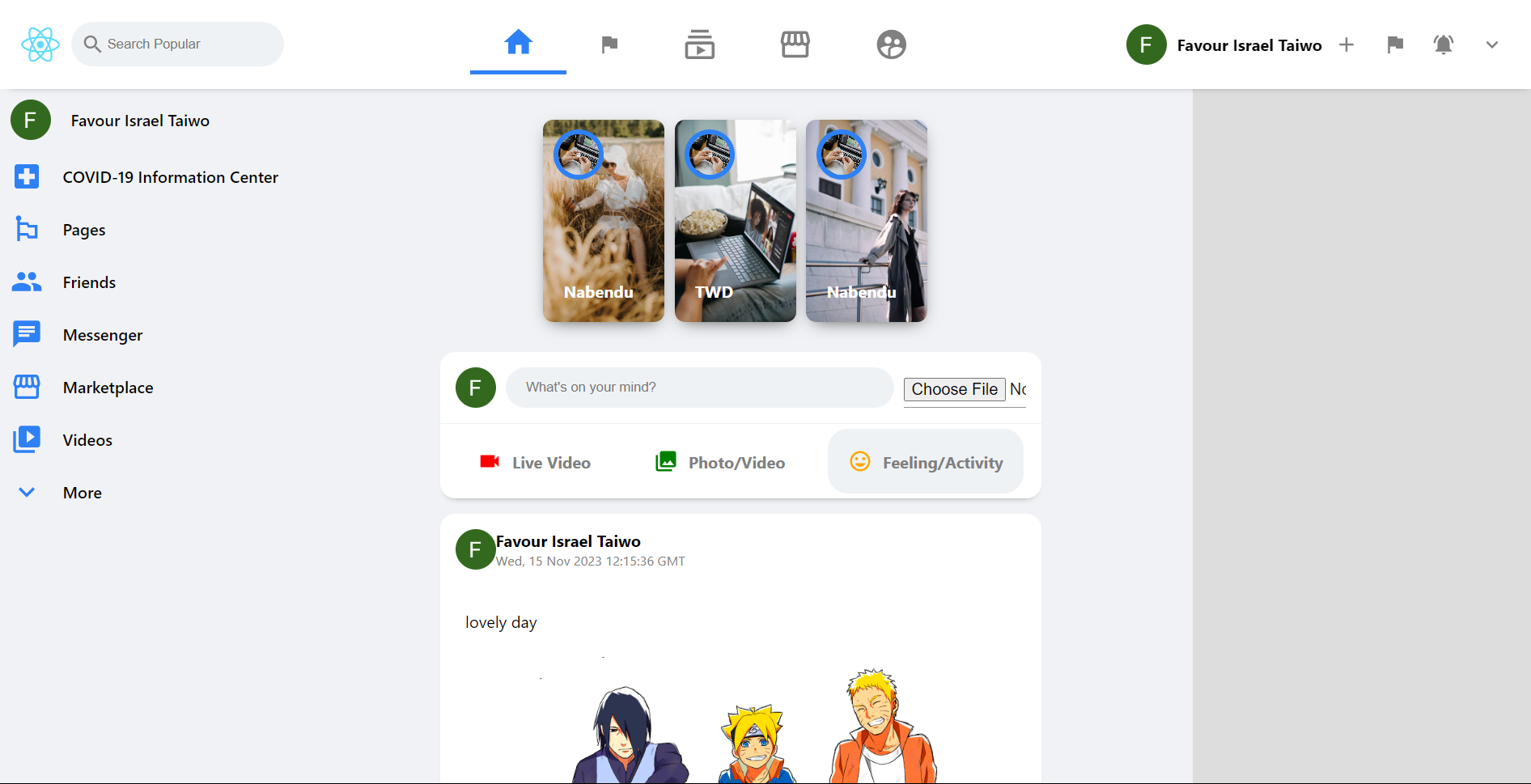Open the TWD story thumbnail

pos(735,221)
